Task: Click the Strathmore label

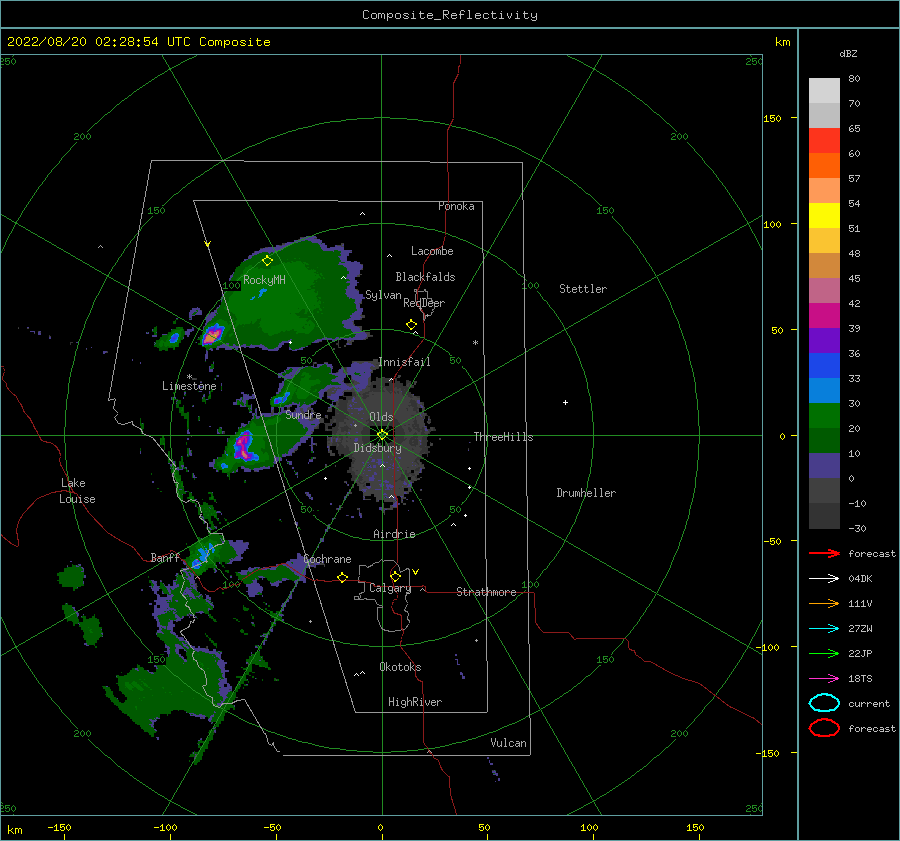Action: 486,592
